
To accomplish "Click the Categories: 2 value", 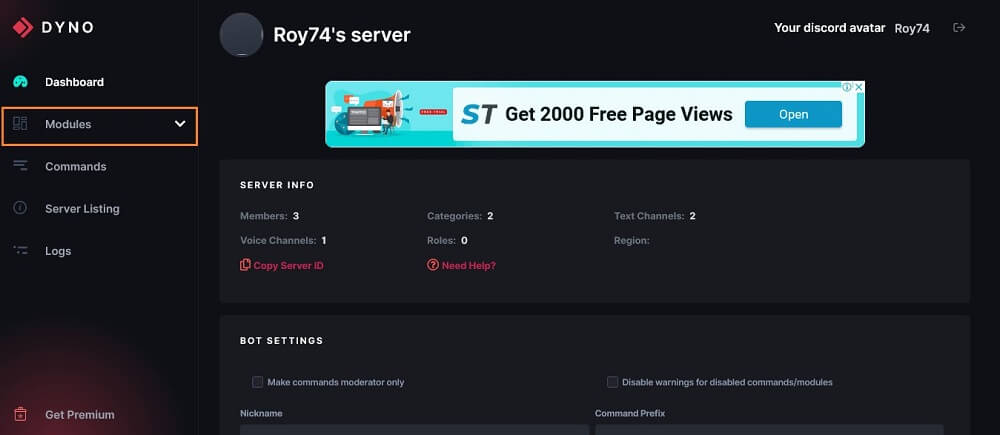I will (490, 216).
